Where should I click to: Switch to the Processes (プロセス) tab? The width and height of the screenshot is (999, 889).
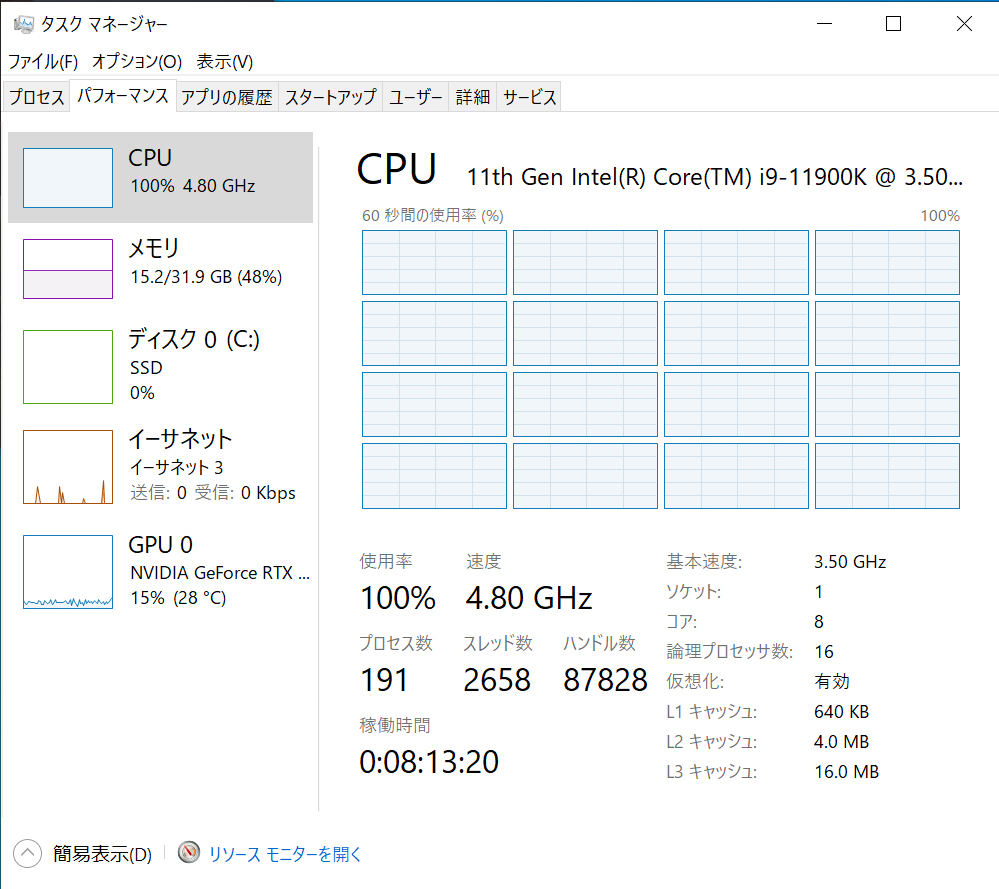coord(37,97)
